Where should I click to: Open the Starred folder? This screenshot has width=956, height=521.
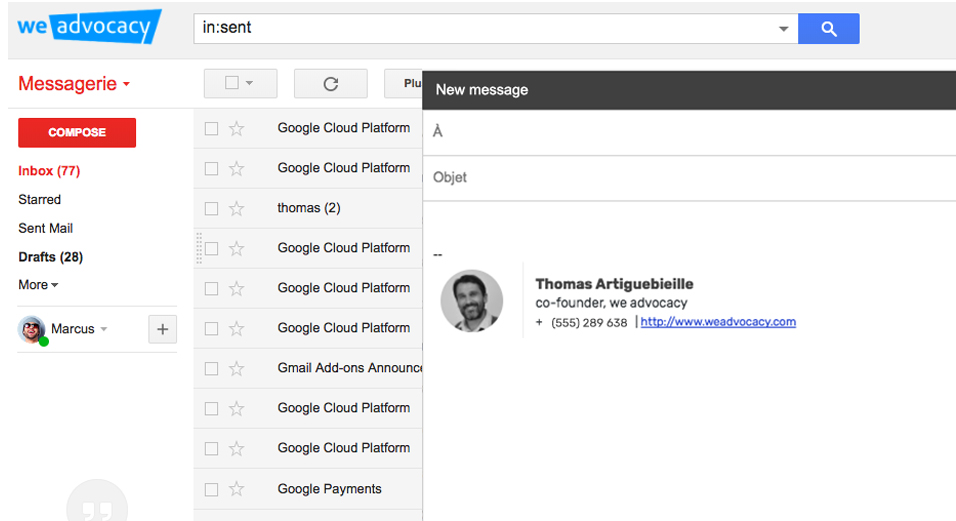point(40,199)
